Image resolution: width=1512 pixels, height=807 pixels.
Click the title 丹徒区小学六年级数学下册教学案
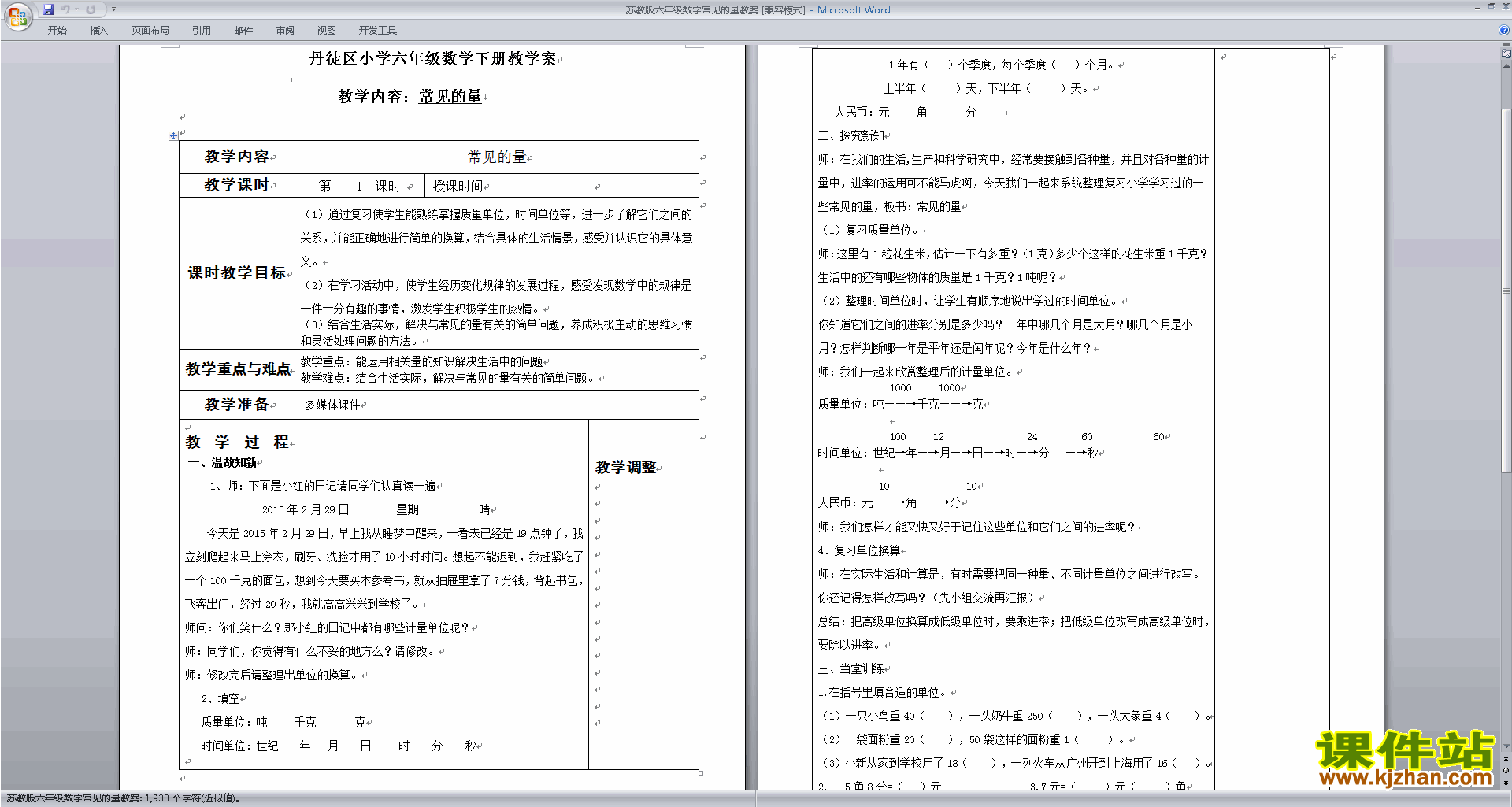(x=432, y=58)
